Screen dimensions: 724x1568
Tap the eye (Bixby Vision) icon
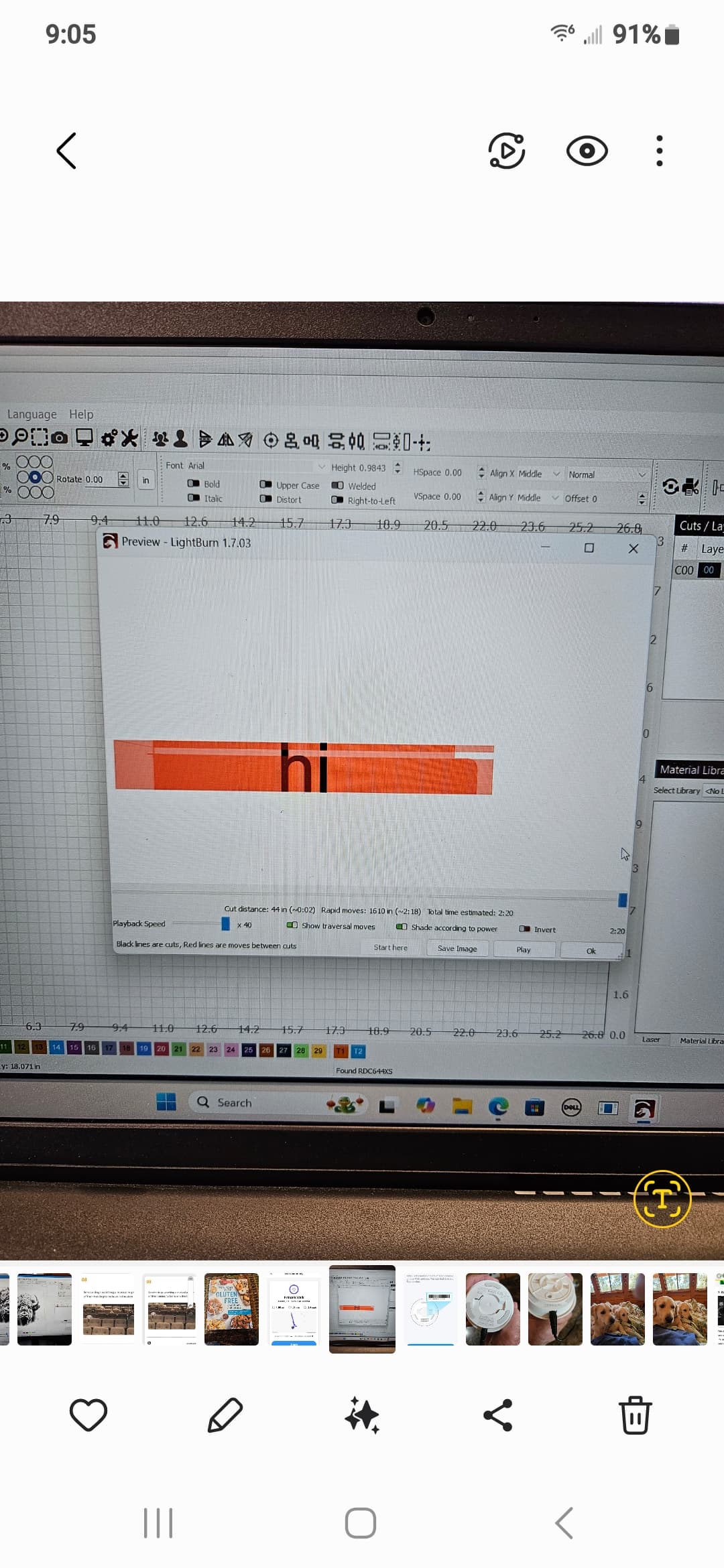click(x=587, y=151)
